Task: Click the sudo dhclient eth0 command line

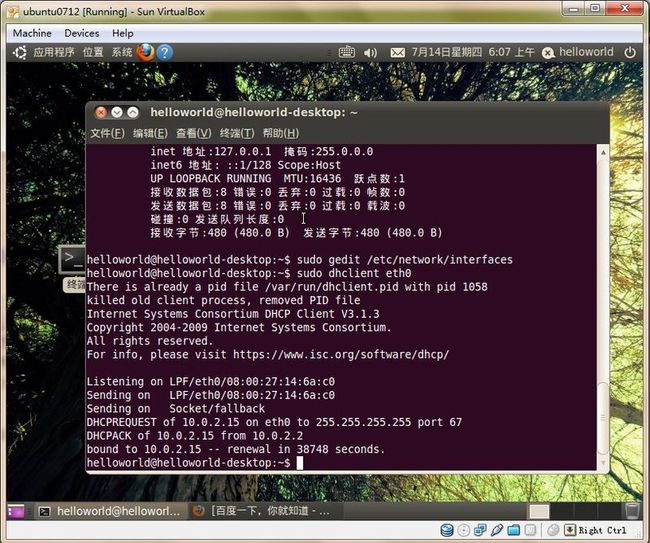Action: (x=354, y=274)
